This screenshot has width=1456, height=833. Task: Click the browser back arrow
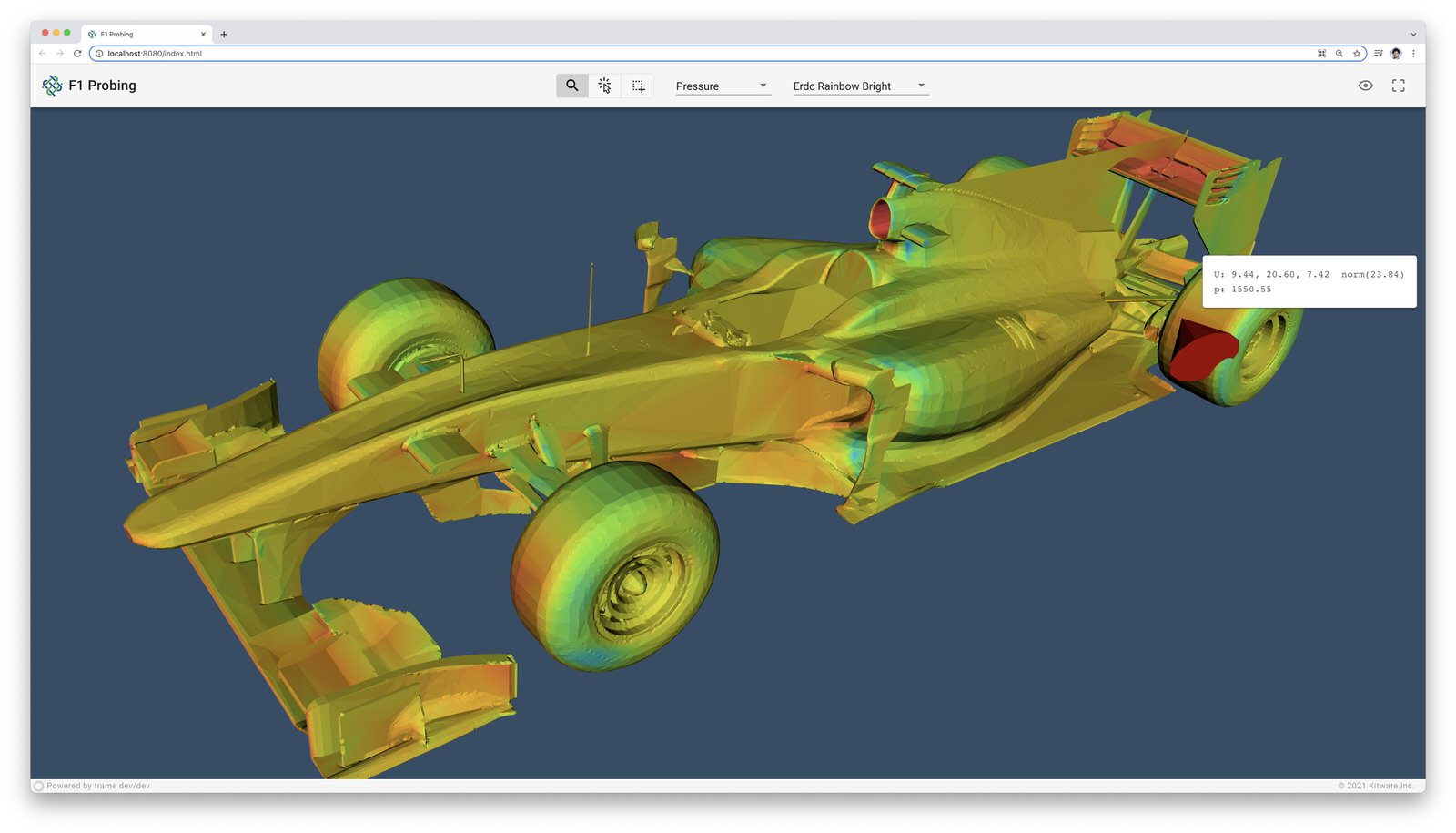[x=43, y=54]
